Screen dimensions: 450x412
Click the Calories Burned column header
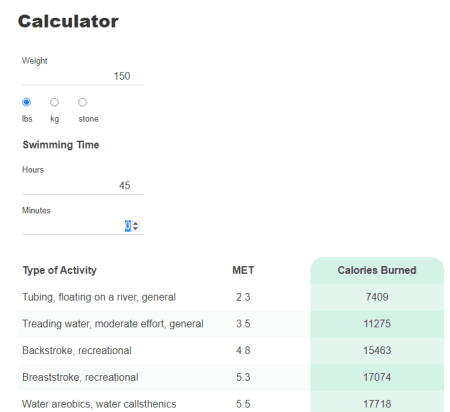(x=377, y=270)
